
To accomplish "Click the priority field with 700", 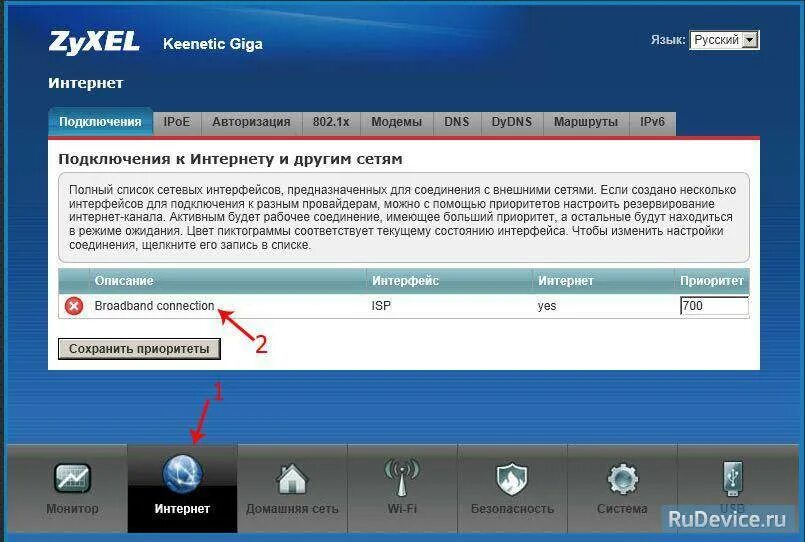I will tap(714, 306).
